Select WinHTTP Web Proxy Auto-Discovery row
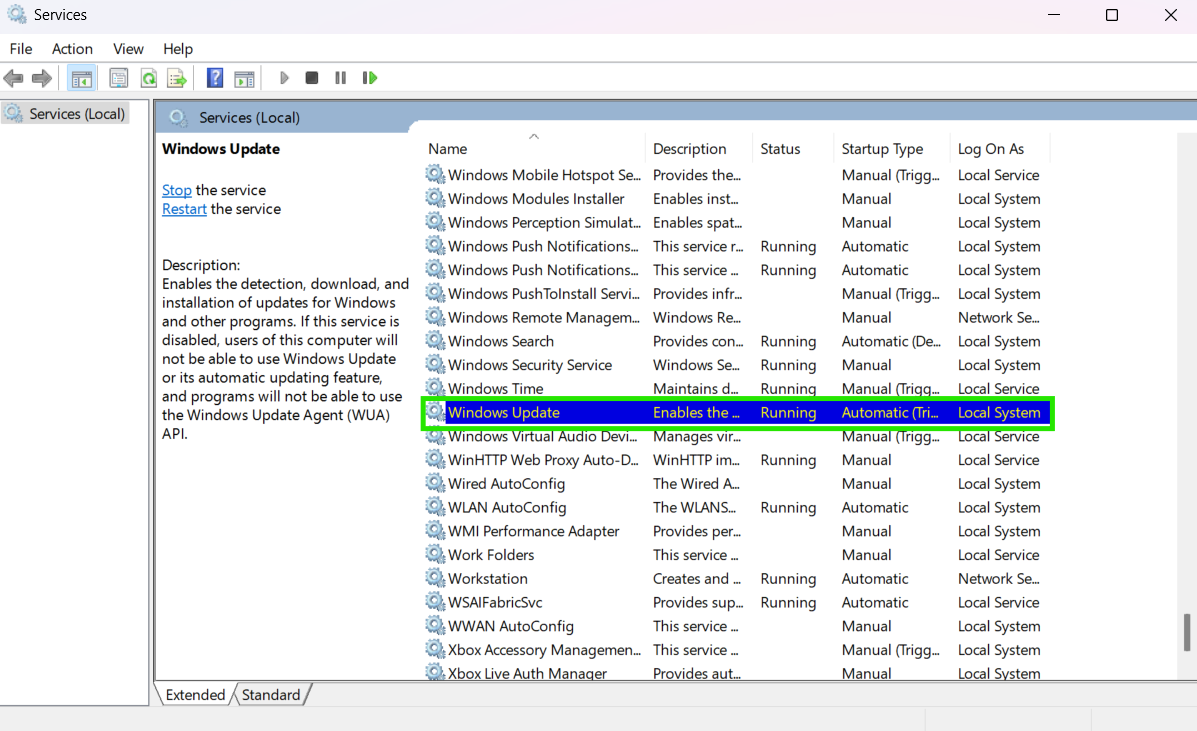The width and height of the screenshot is (1197, 731). [x=737, y=459]
